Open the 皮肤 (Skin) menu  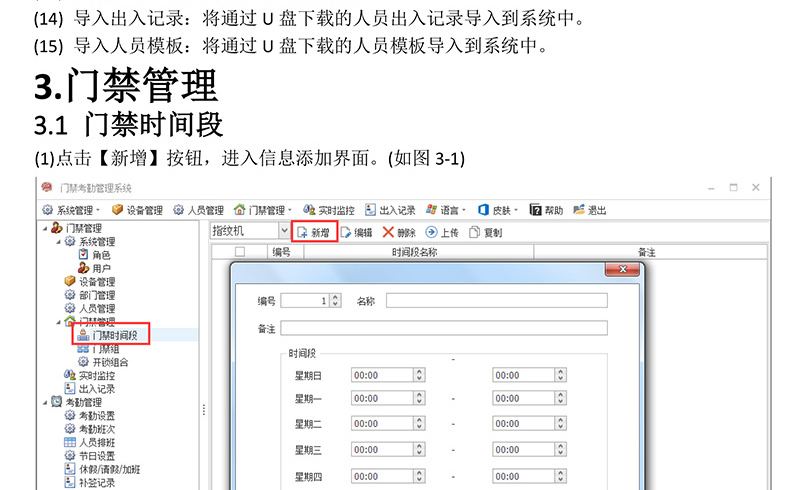[496, 210]
